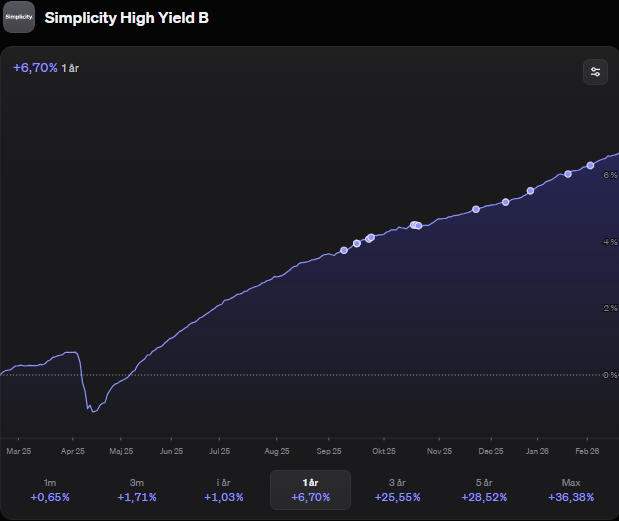Switch chart to 5 år period
The height and width of the screenshot is (521, 619).
(x=484, y=490)
